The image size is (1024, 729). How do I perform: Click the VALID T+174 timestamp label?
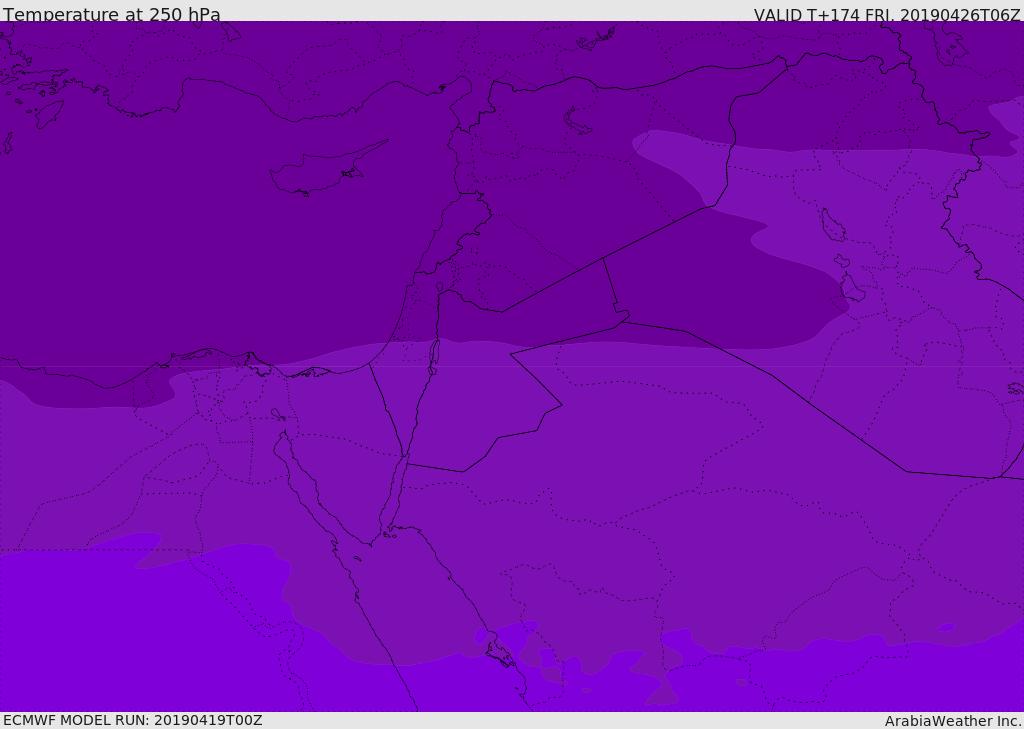(x=886, y=15)
